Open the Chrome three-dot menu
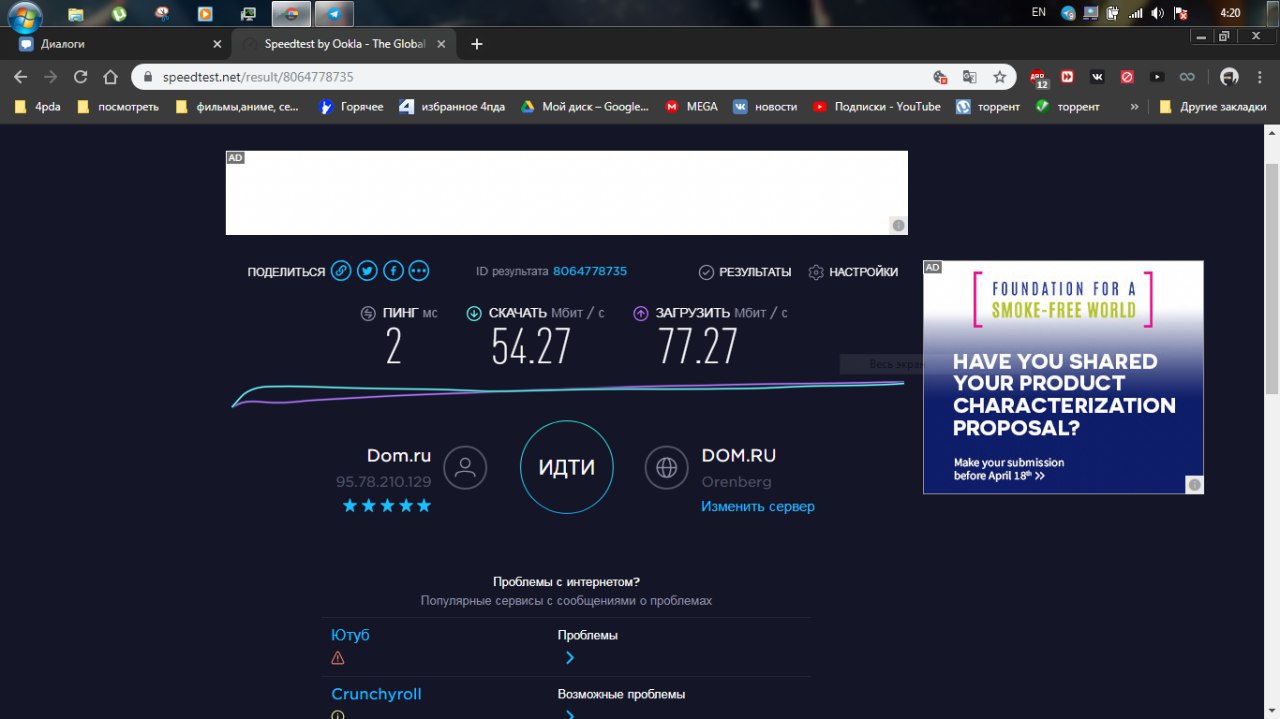This screenshot has width=1280, height=719. click(1260, 77)
